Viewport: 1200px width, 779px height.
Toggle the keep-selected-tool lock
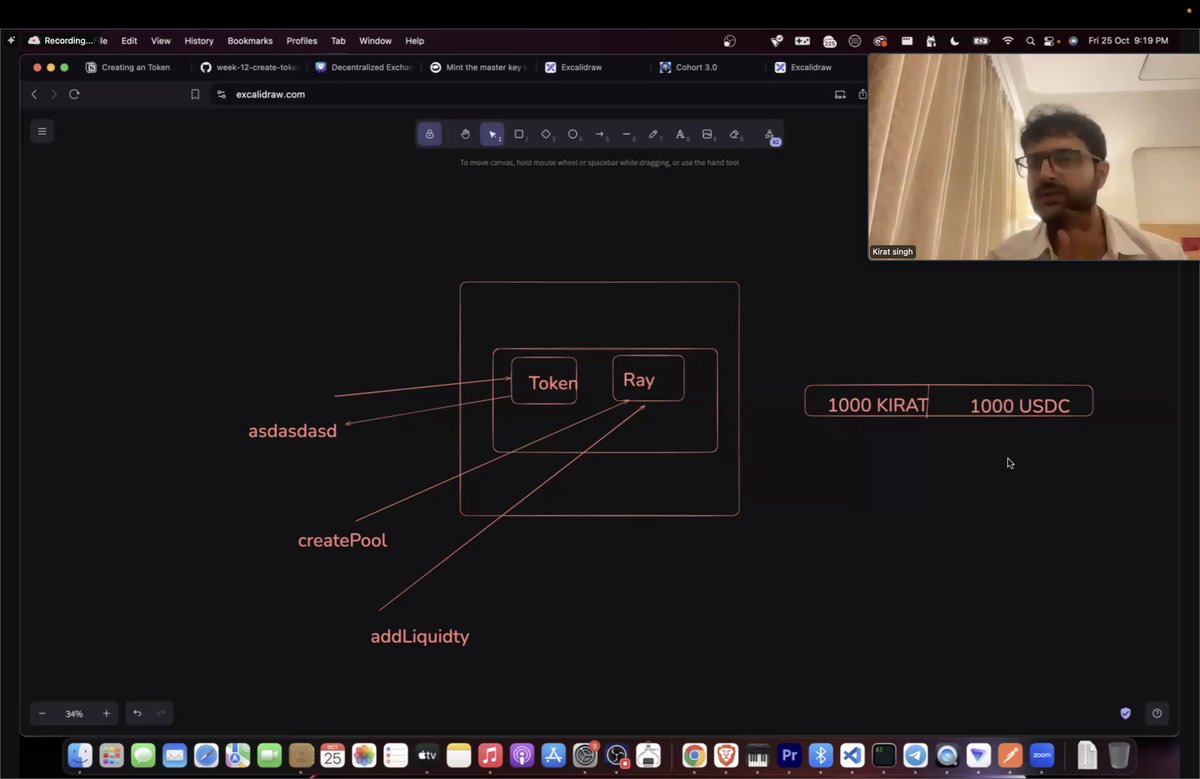[x=429, y=133]
